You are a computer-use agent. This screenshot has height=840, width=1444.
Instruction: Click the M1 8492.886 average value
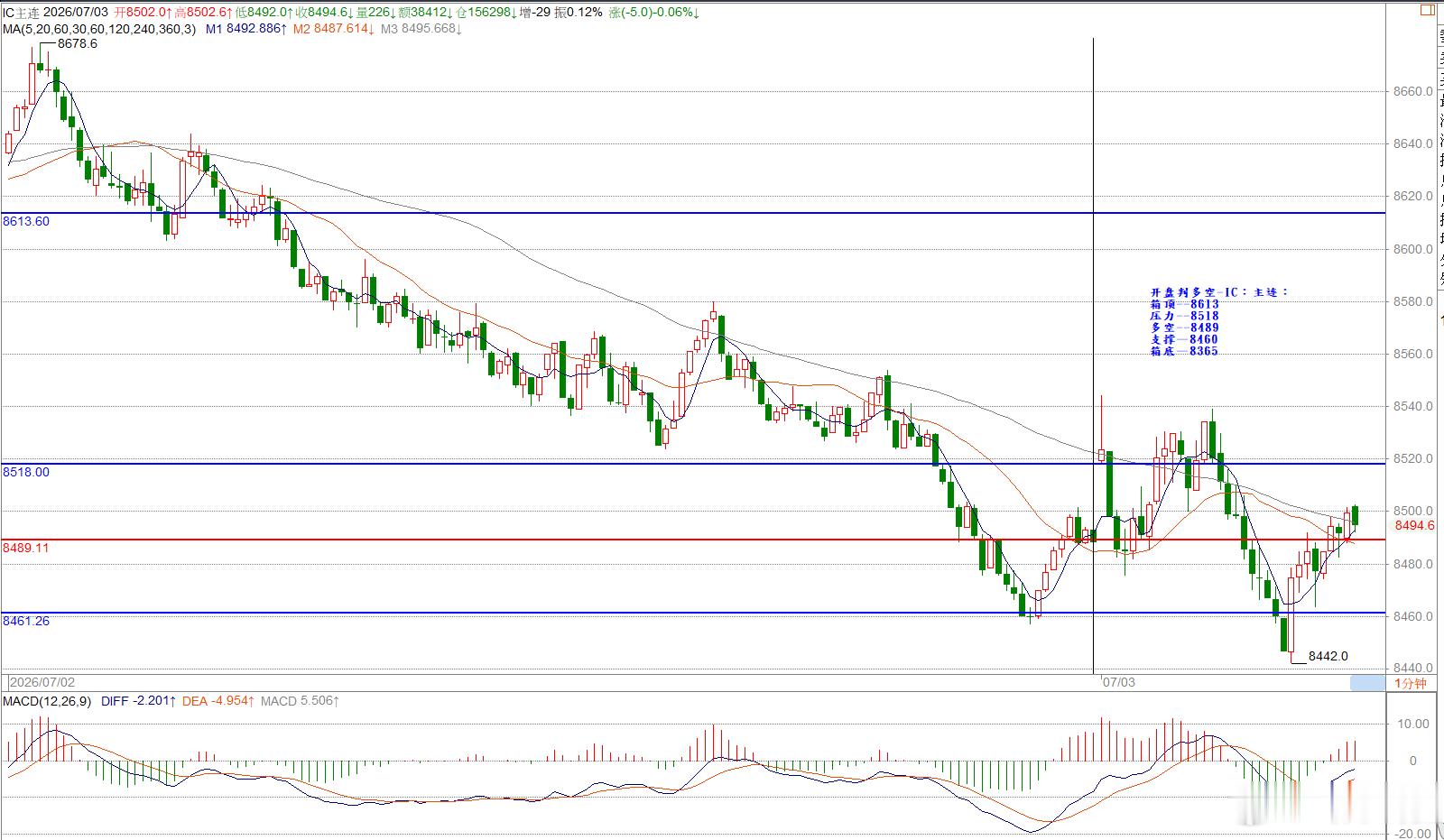tap(245, 29)
